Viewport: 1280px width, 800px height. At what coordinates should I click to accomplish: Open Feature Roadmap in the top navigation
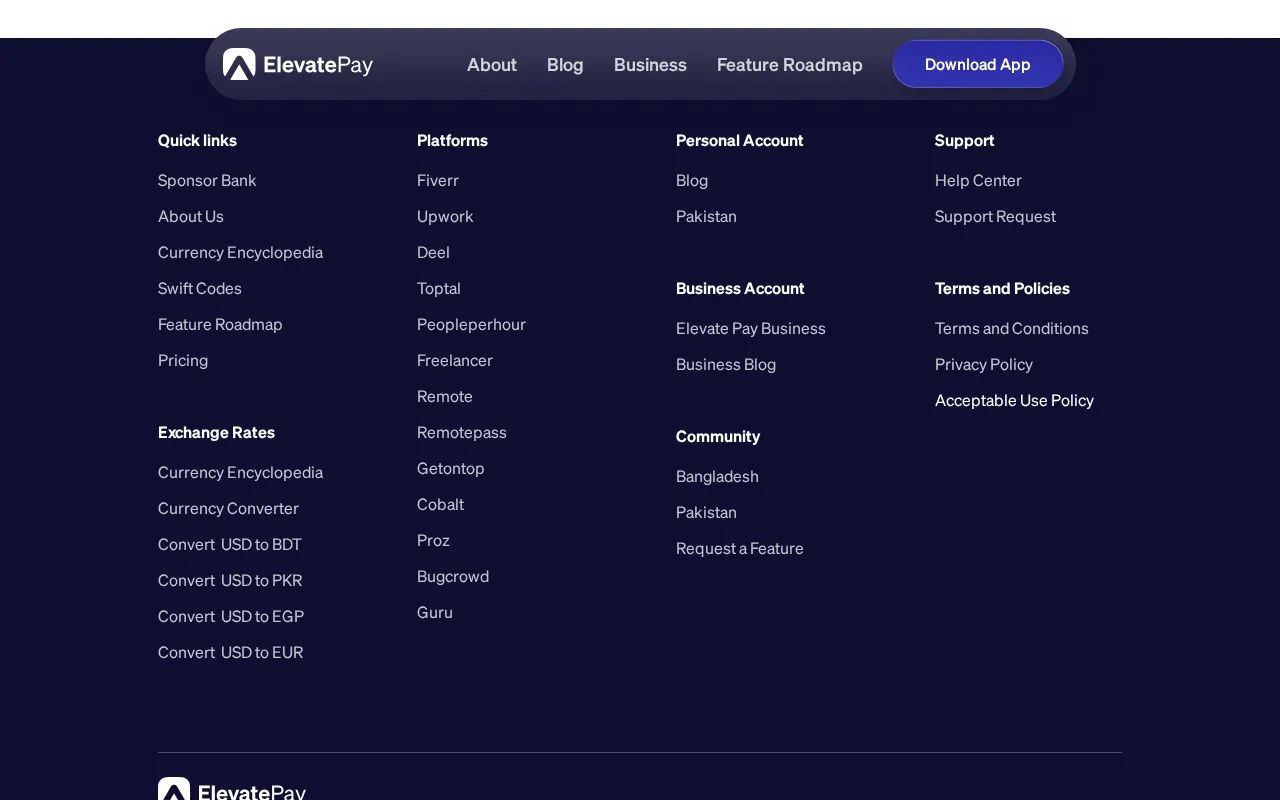(x=790, y=65)
